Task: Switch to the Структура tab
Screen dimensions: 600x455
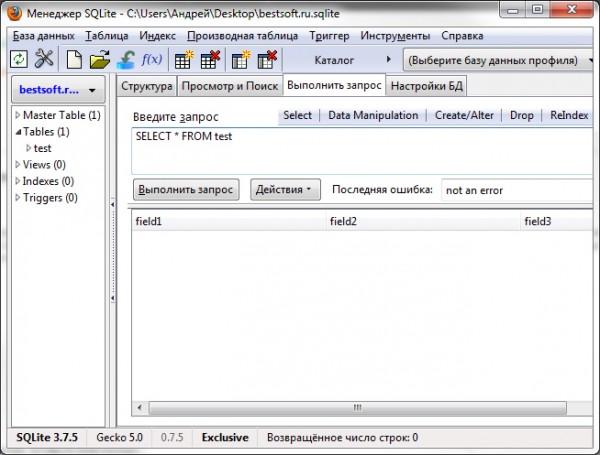Action: pyautogui.click(x=147, y=86)
